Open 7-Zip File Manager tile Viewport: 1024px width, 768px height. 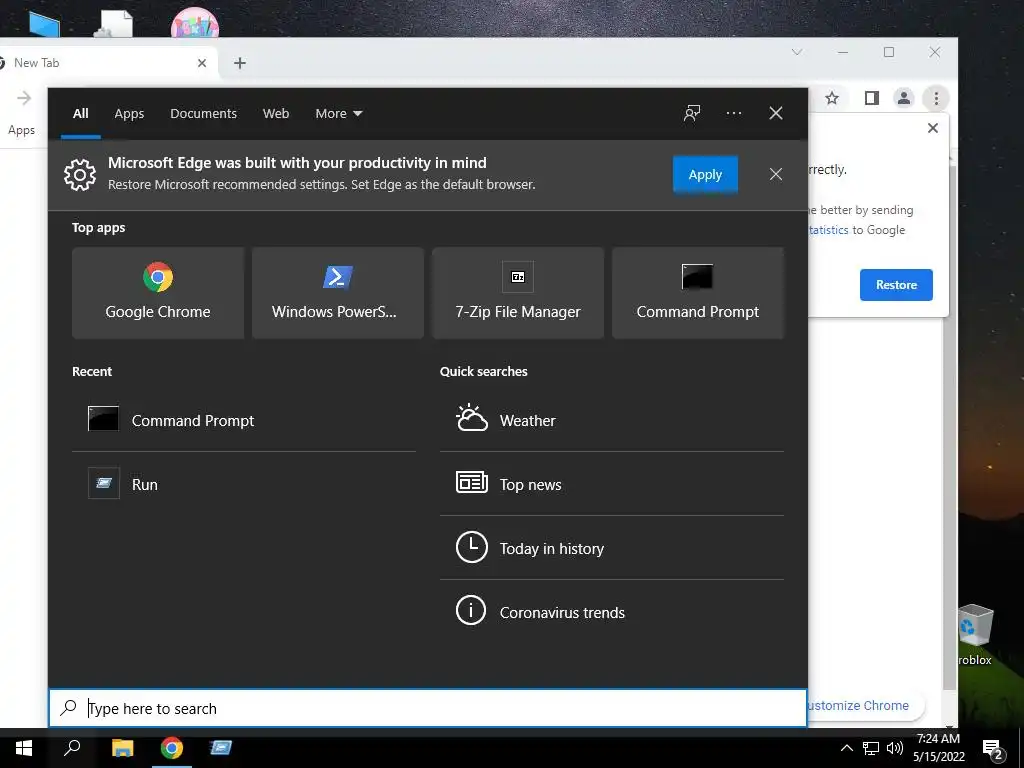coord(518,293)
